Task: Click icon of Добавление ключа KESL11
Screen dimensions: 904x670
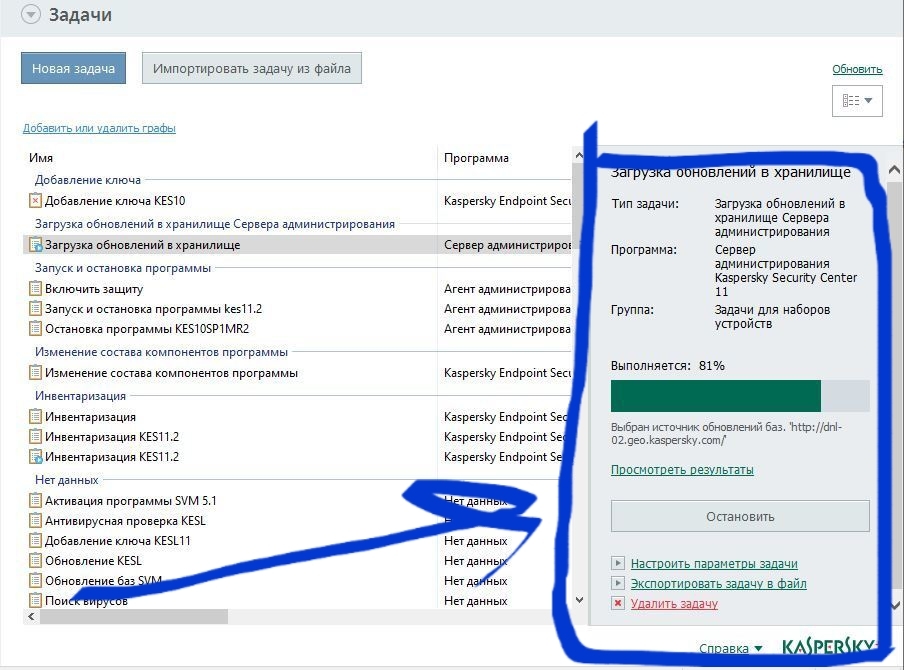Action: 35,541
